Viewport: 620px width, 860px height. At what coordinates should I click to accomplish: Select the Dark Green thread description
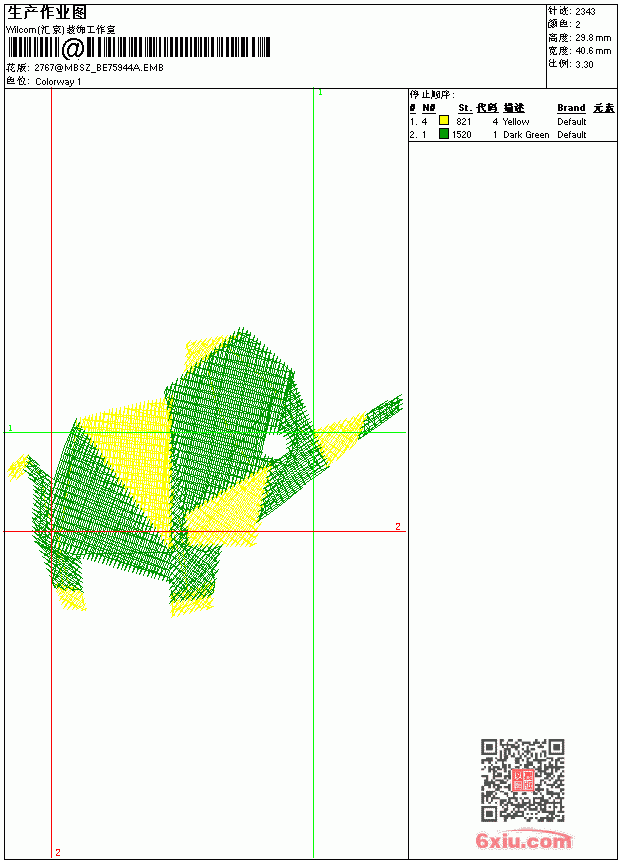click(526, 134)
